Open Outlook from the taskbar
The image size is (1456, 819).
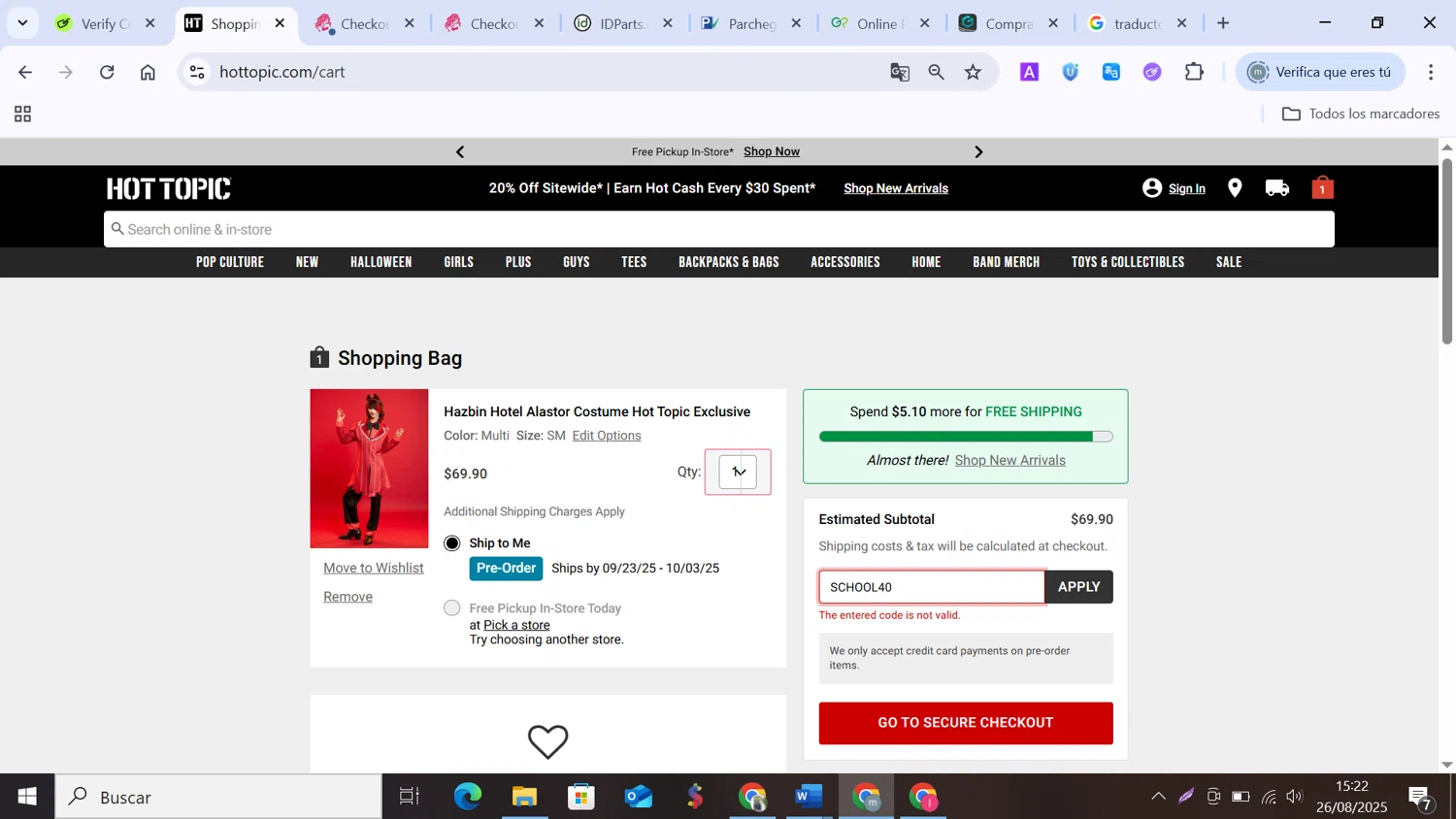[638, 797]
